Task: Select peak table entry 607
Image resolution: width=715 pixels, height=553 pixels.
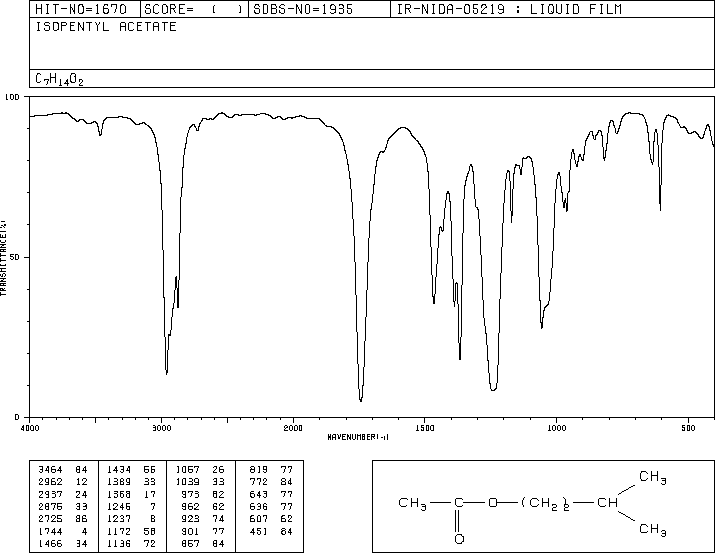Action: click(271, 519)
